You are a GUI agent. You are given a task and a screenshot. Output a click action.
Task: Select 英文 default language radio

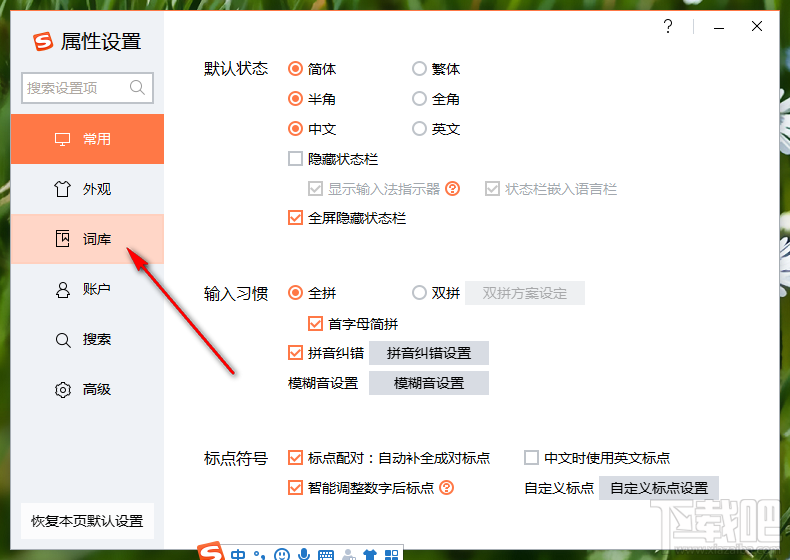[419, 129]
